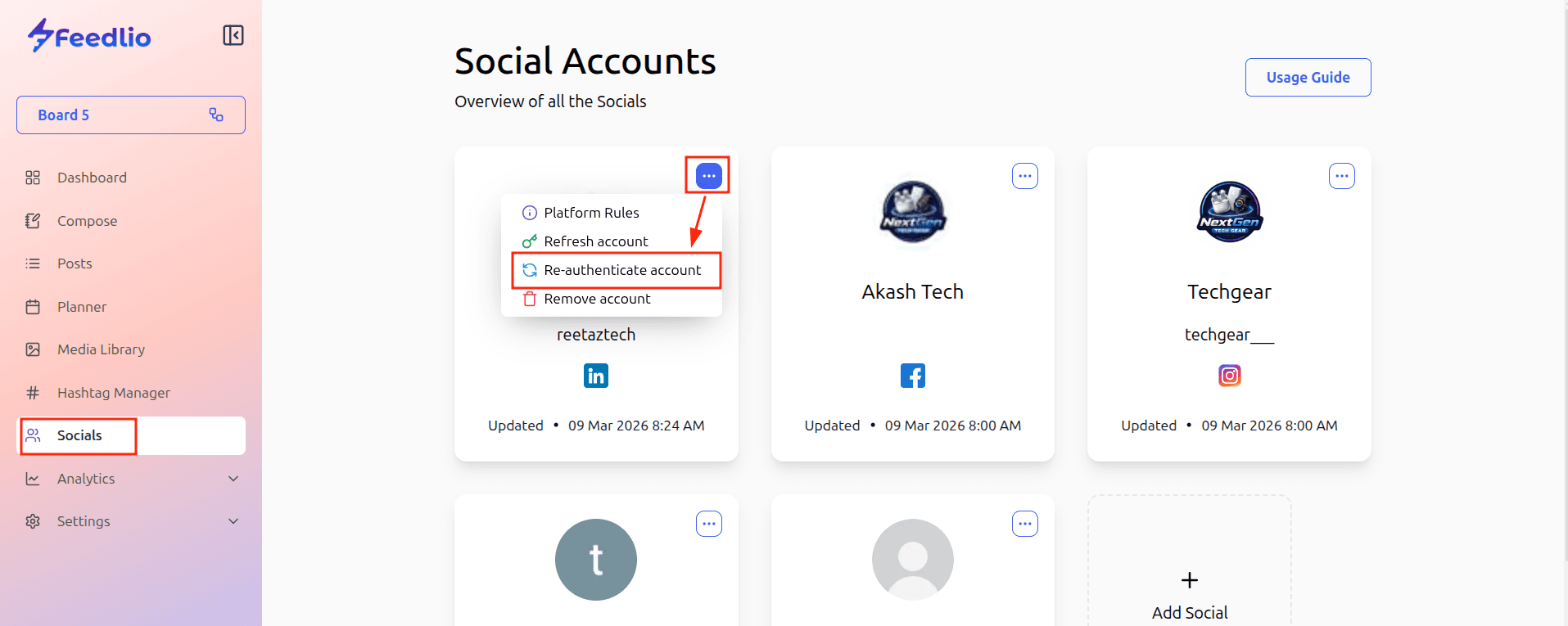Go to Compose in sidebar
Image resolution: width=1568 pixels, height=626 pixels.
87,221
